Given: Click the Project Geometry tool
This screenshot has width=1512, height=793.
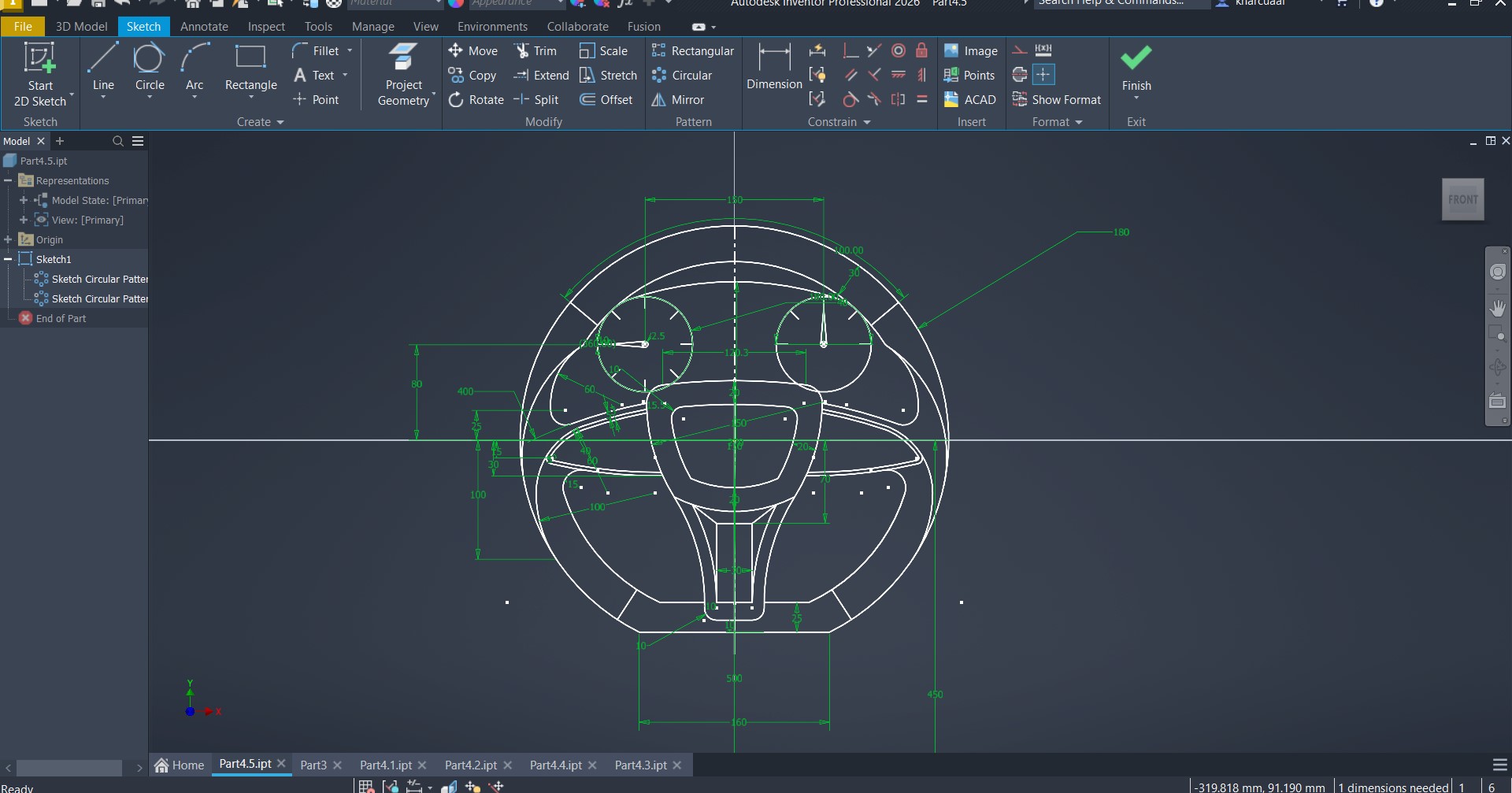Looking at the screenshot, I should click(403, 75).
